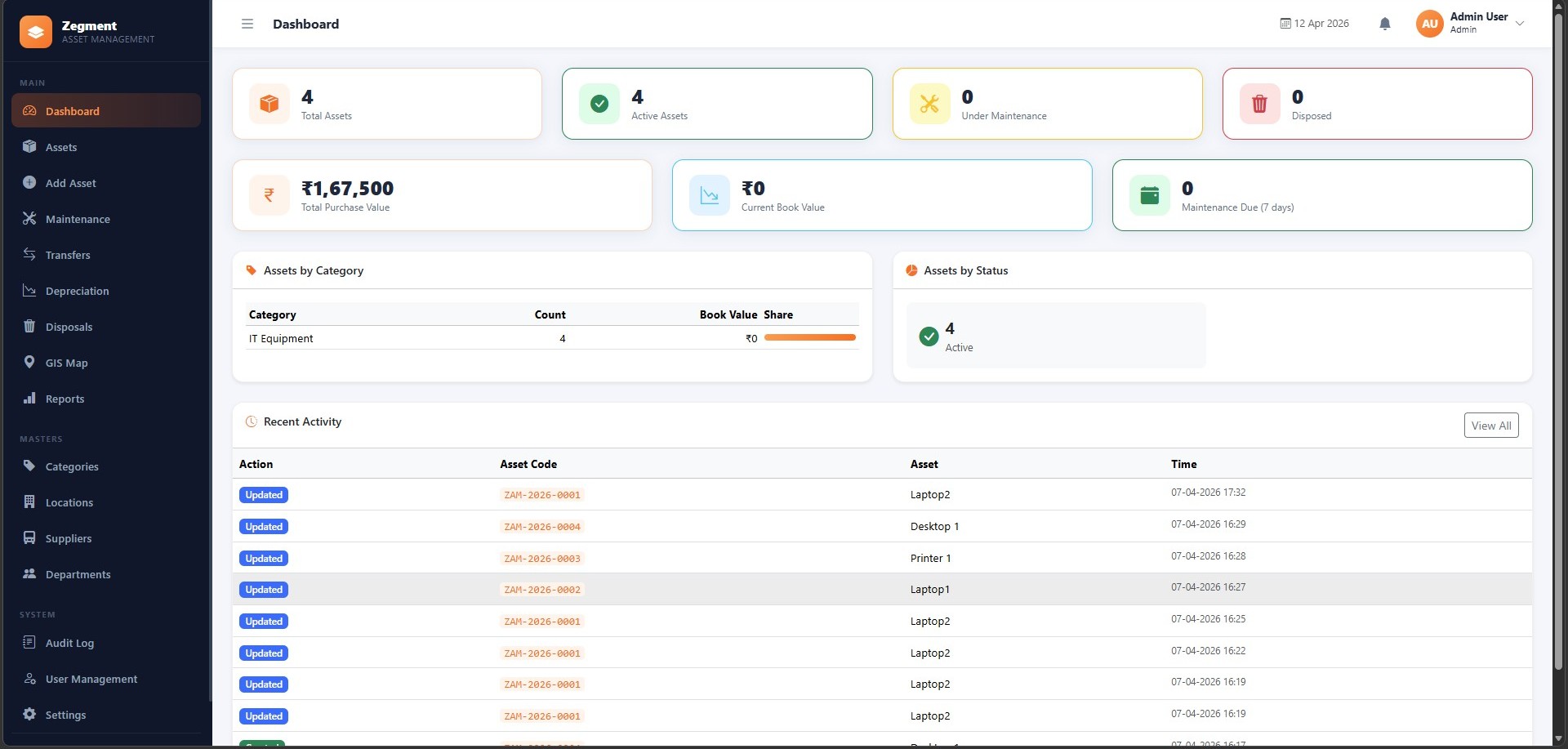Open the Audit Log page
This screenshot has width=1568, height=749.
(x=69, y=643)
